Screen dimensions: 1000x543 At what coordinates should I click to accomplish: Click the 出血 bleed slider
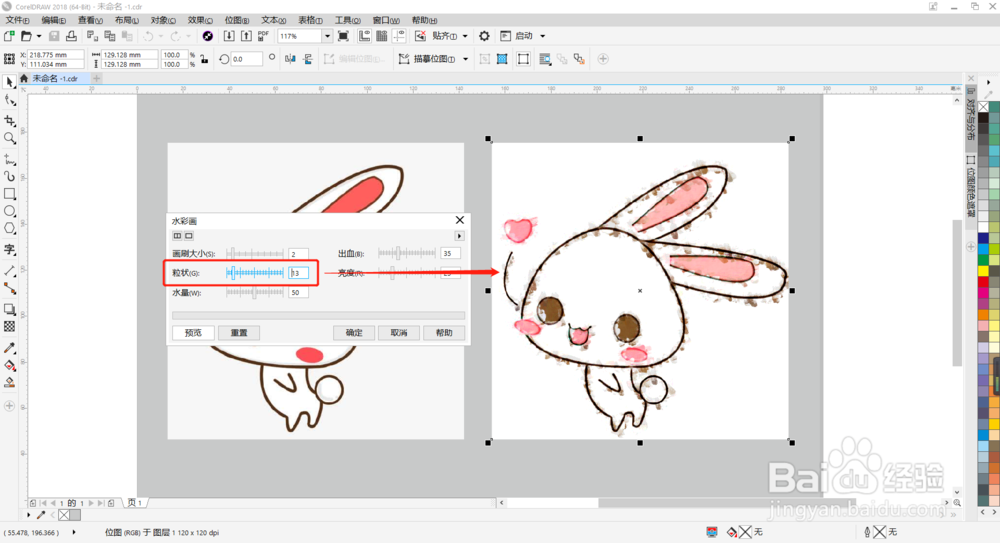(x=406, y=253)
